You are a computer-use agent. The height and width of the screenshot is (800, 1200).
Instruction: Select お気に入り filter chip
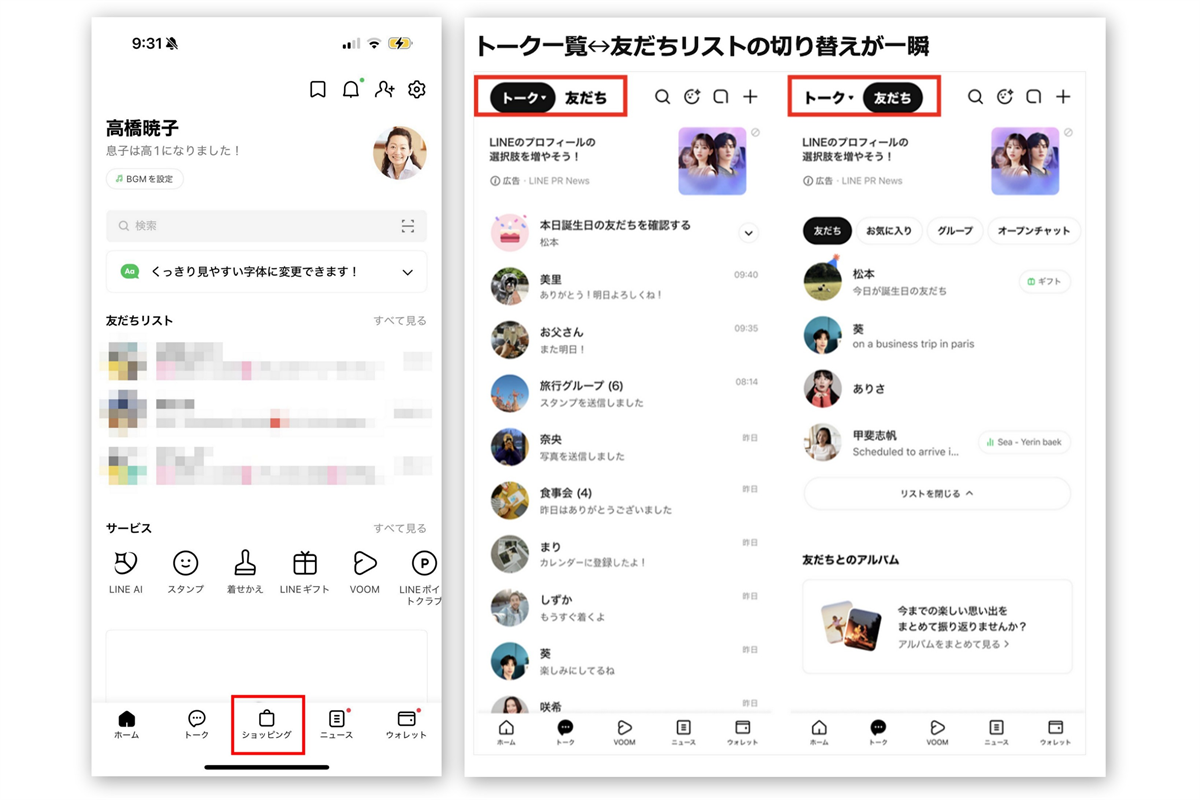click(889, 231)
